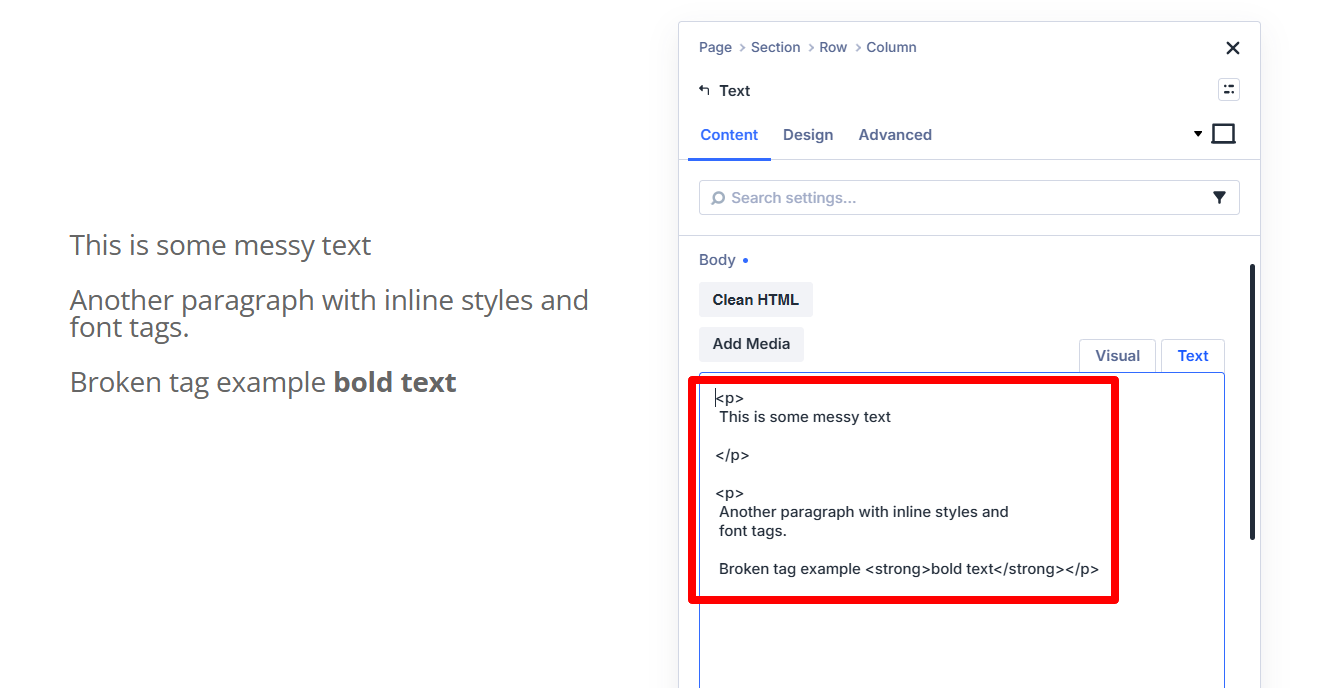This screenshot has width=1338, height=688.
Task: Switch editor to Text tab
Action: [1192, 356]
